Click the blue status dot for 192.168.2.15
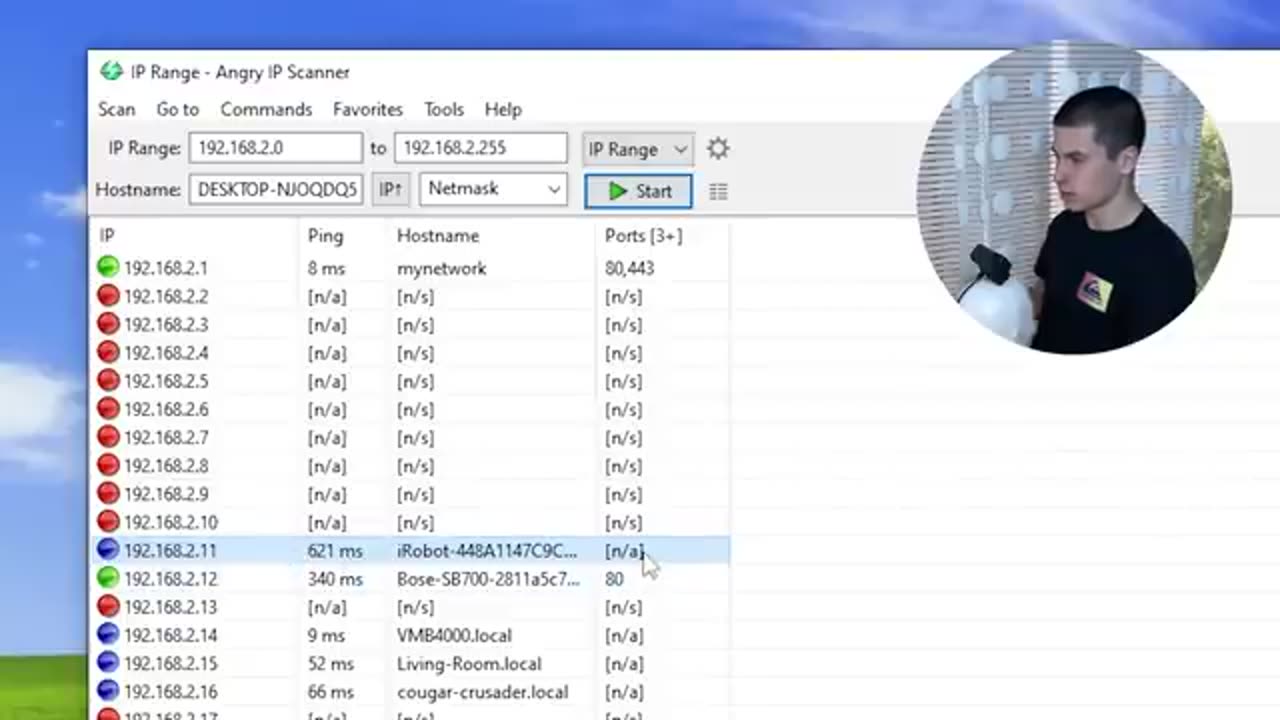The image size is (1280, 720). [108, 663]
